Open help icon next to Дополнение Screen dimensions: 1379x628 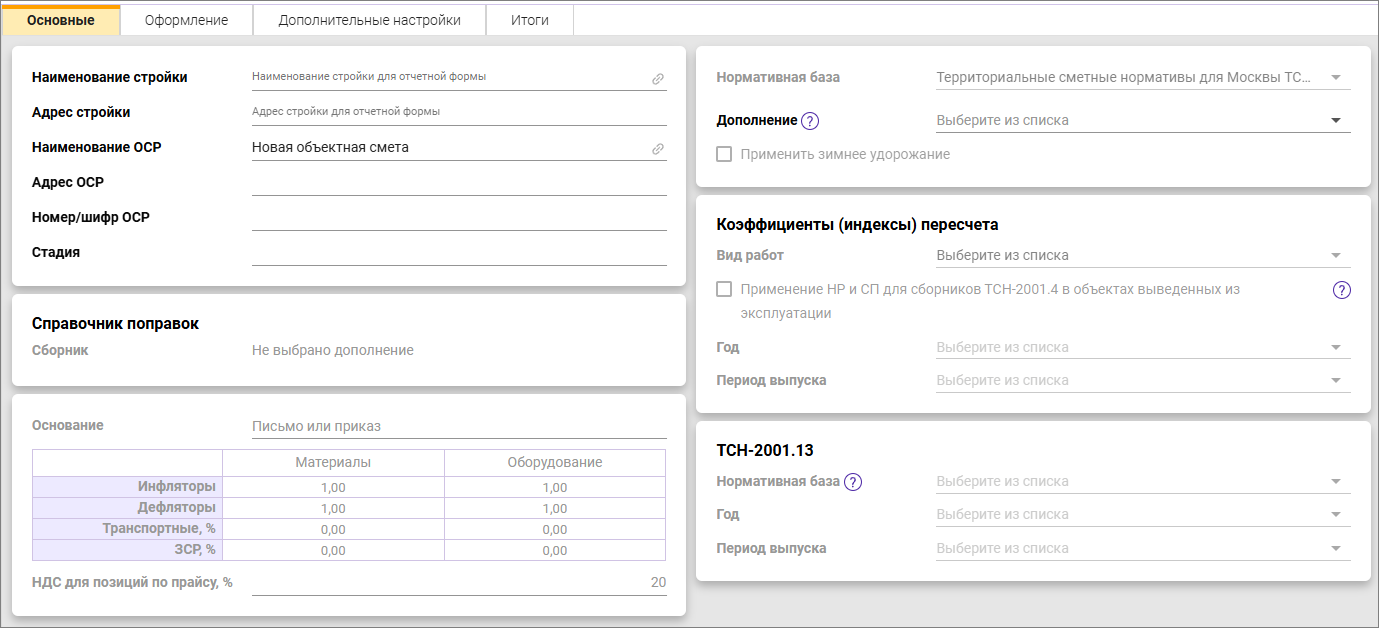point(810,121)
